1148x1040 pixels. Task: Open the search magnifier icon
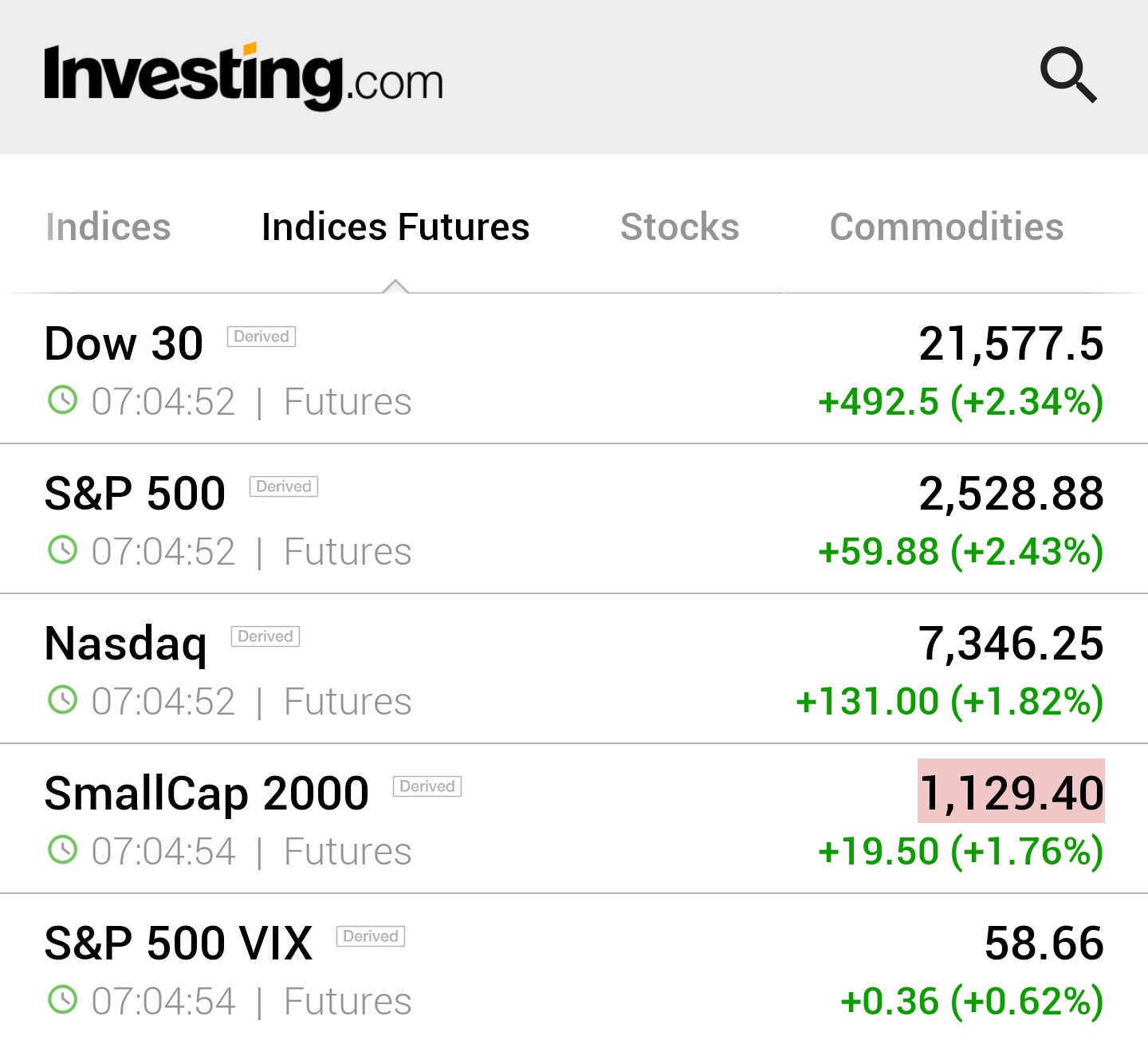(1068, 76)
